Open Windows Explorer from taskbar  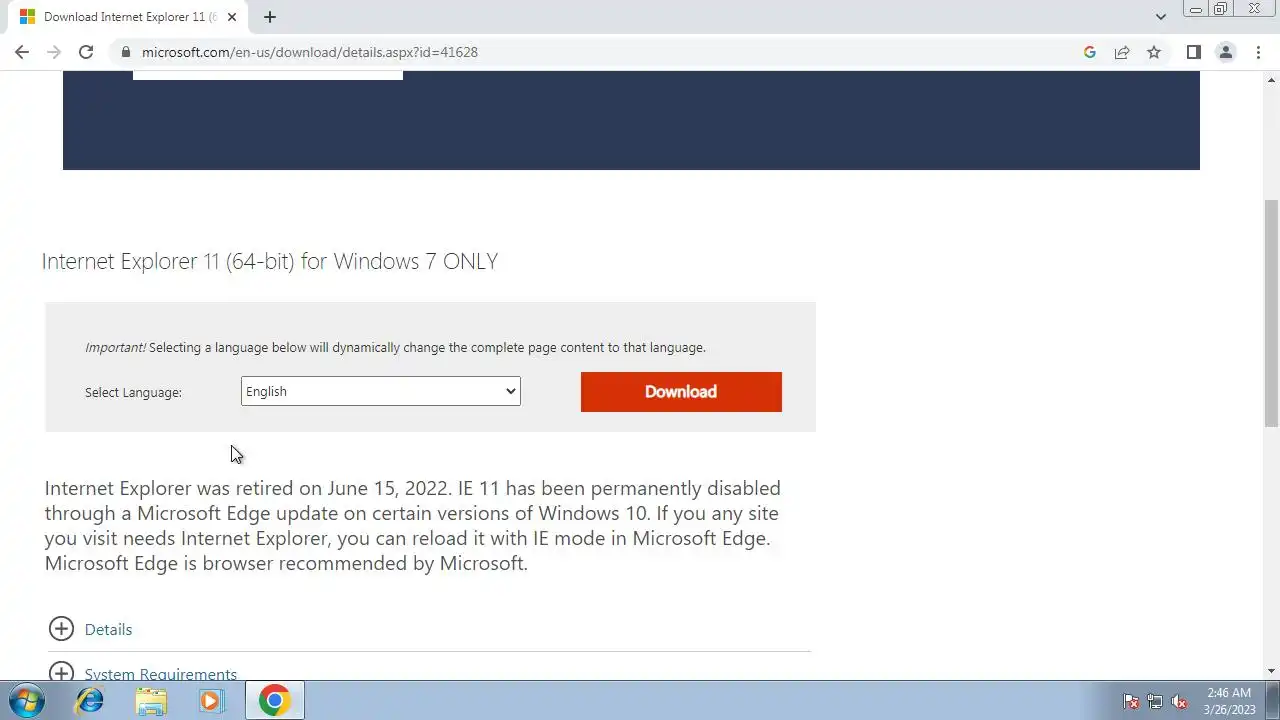pos(151,701)
